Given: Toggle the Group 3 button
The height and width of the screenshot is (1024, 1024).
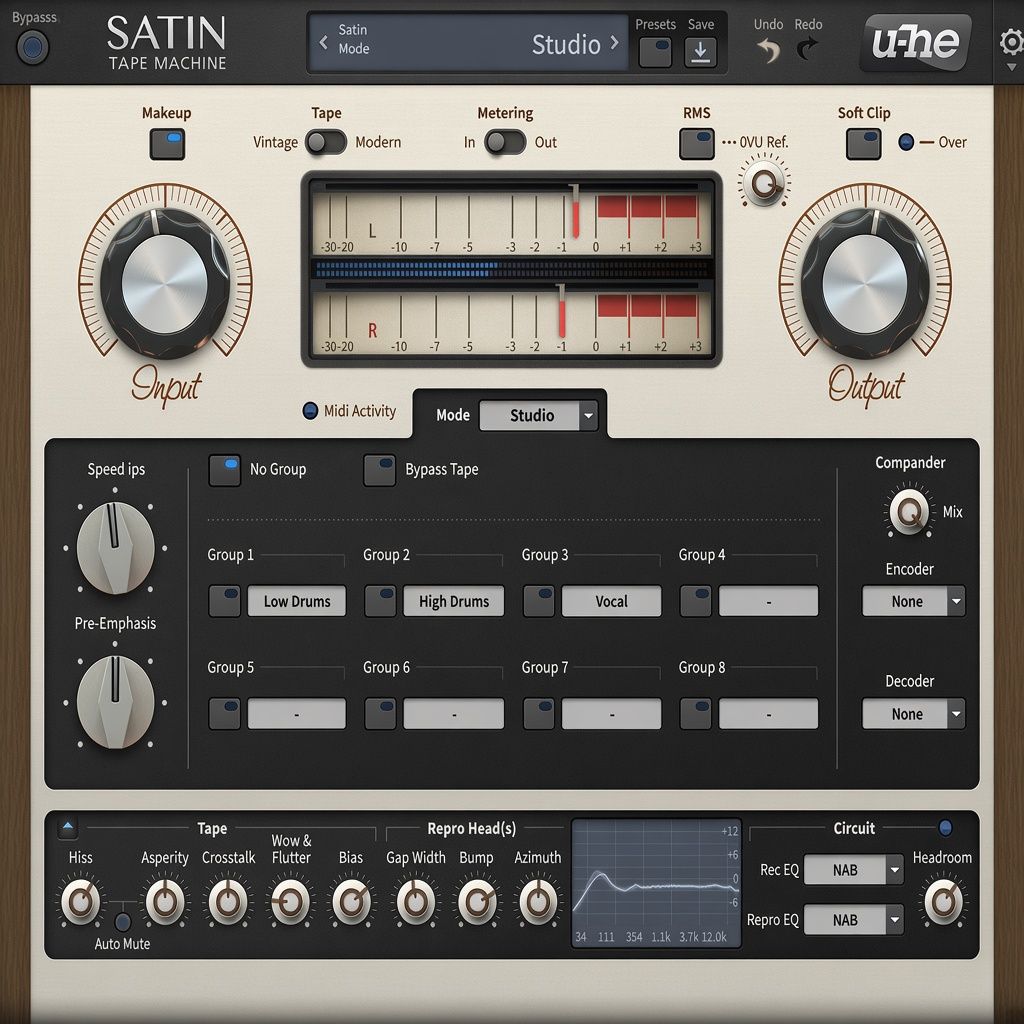Looking at the screenshot, I should click(x=539, y=601).
